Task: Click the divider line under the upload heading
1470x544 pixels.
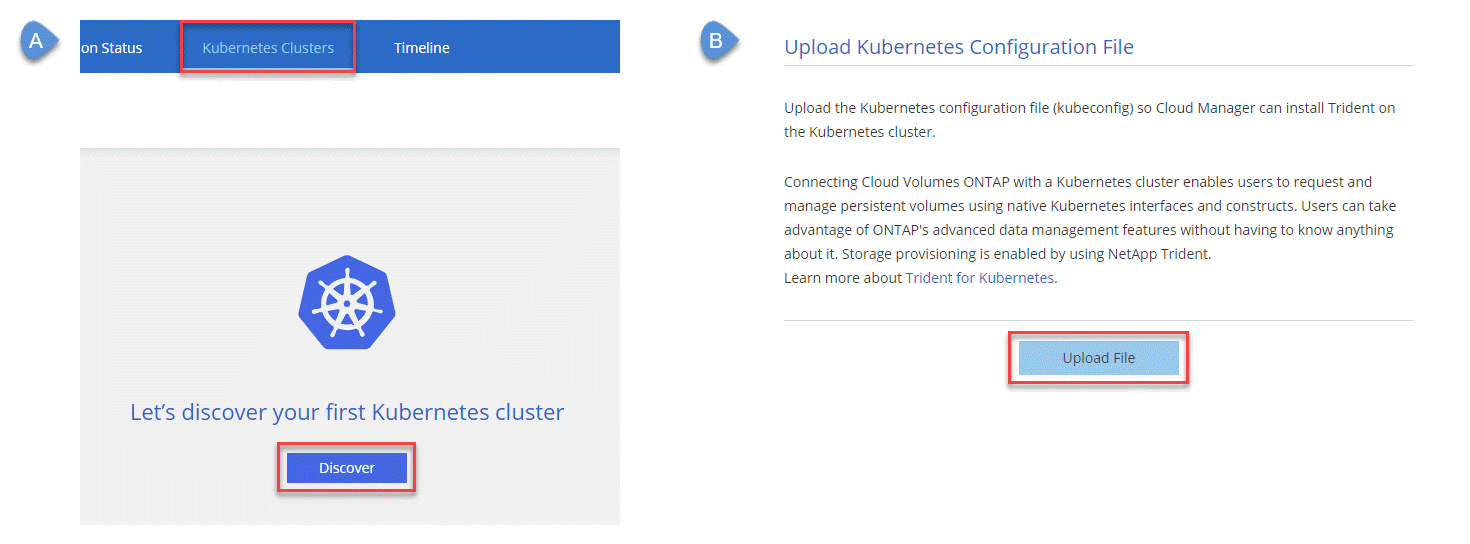Action: click(1099, 66)
